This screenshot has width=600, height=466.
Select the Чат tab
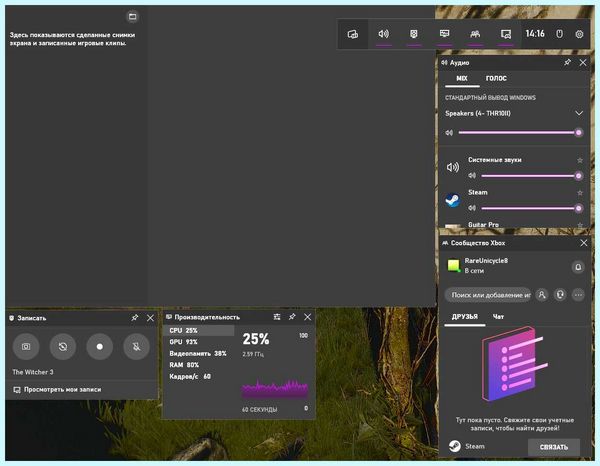(498, 317)
